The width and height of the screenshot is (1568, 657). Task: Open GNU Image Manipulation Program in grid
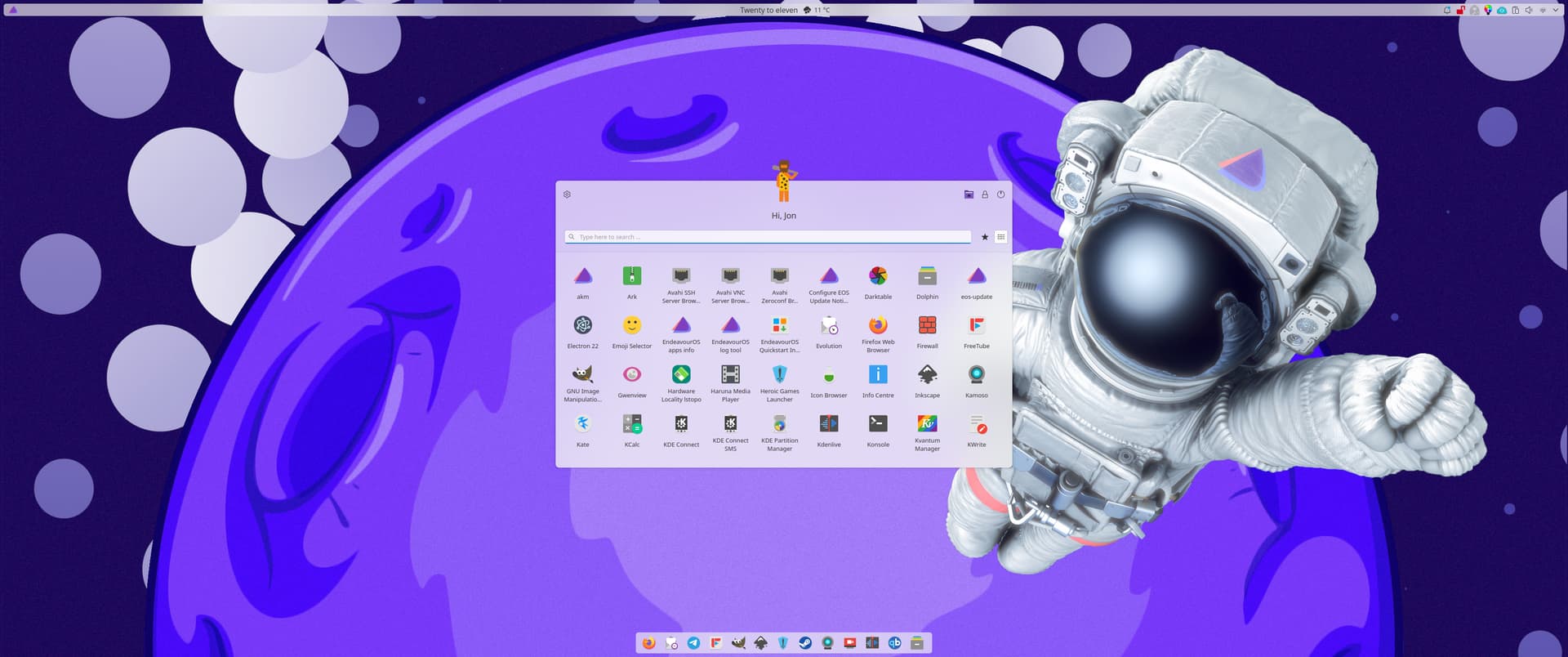(x=582, y=383)
